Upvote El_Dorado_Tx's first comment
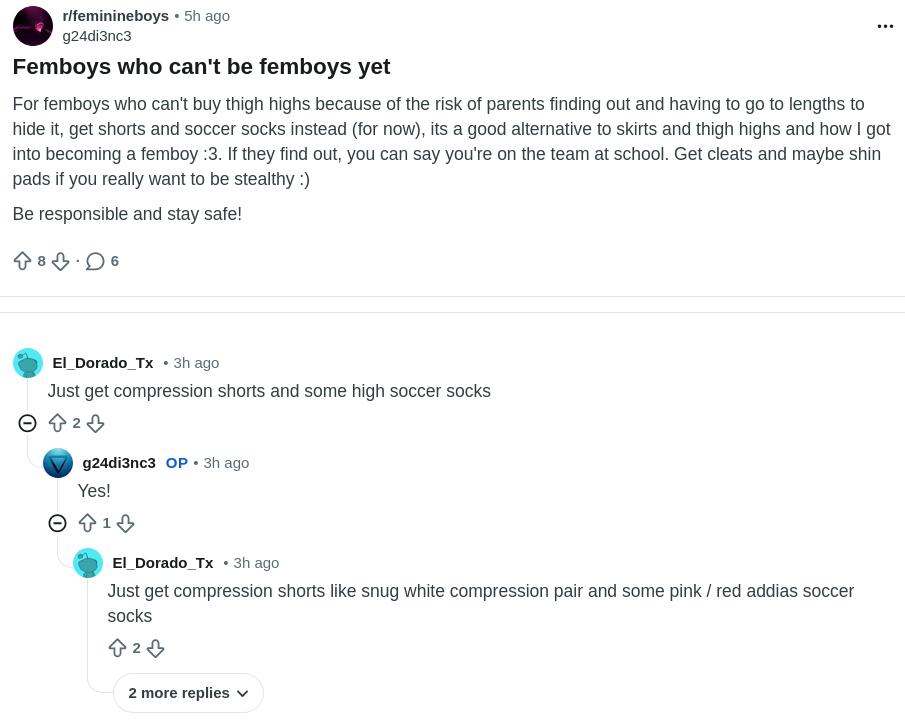The height and width of the screenshot is (726, 905). [57, 423]
